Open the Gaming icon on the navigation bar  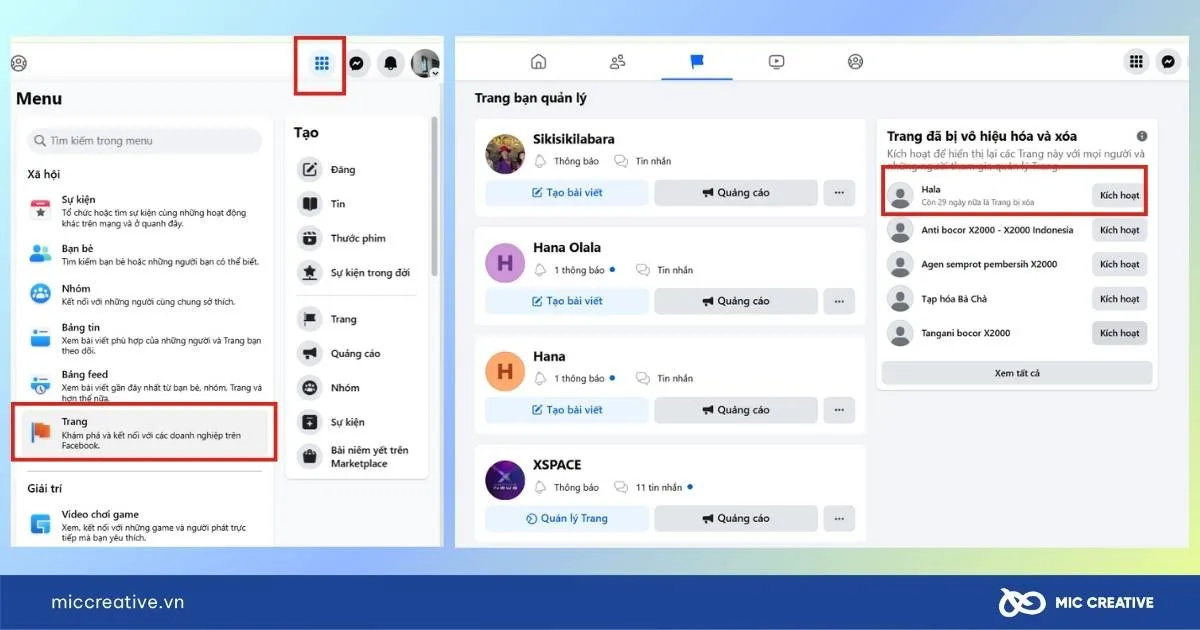click(855, 62)
